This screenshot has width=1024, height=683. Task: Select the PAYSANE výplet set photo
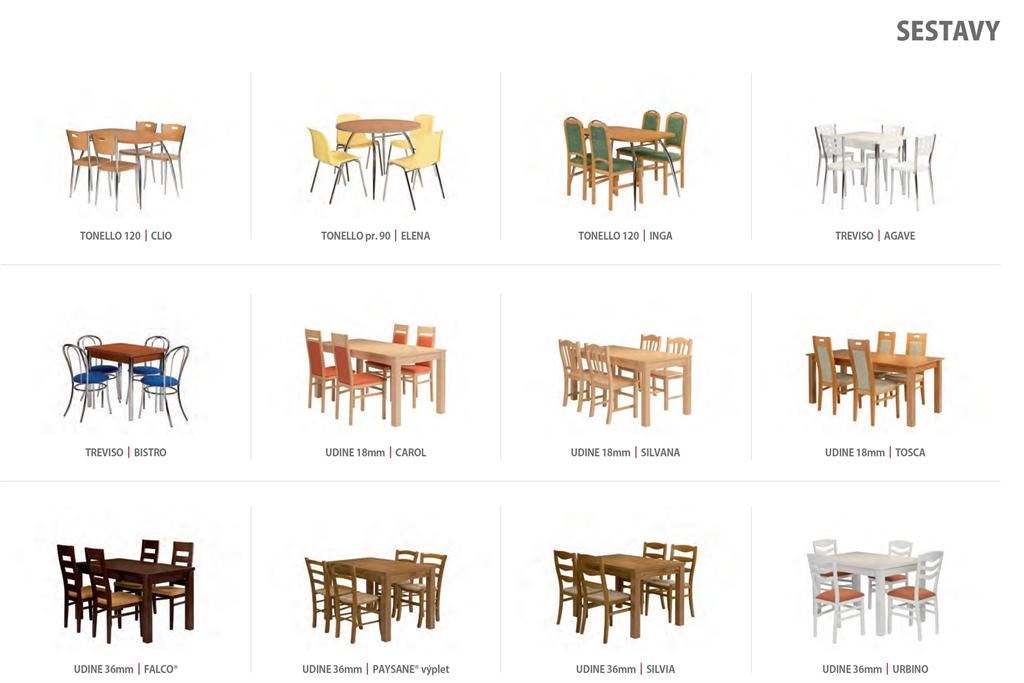click(x=376, y=596)
